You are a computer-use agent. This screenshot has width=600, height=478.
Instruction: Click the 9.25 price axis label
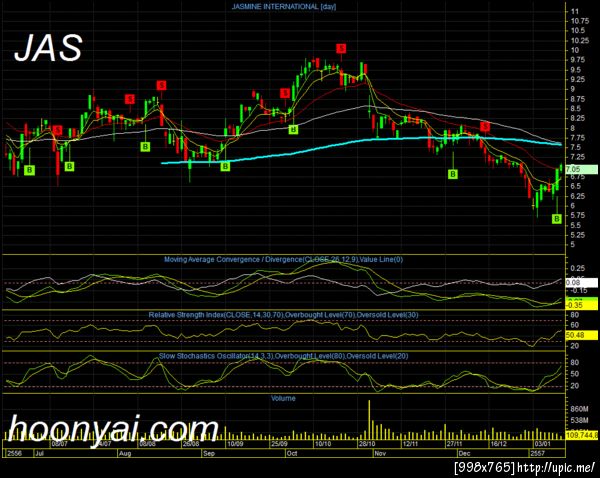(578, 80)
